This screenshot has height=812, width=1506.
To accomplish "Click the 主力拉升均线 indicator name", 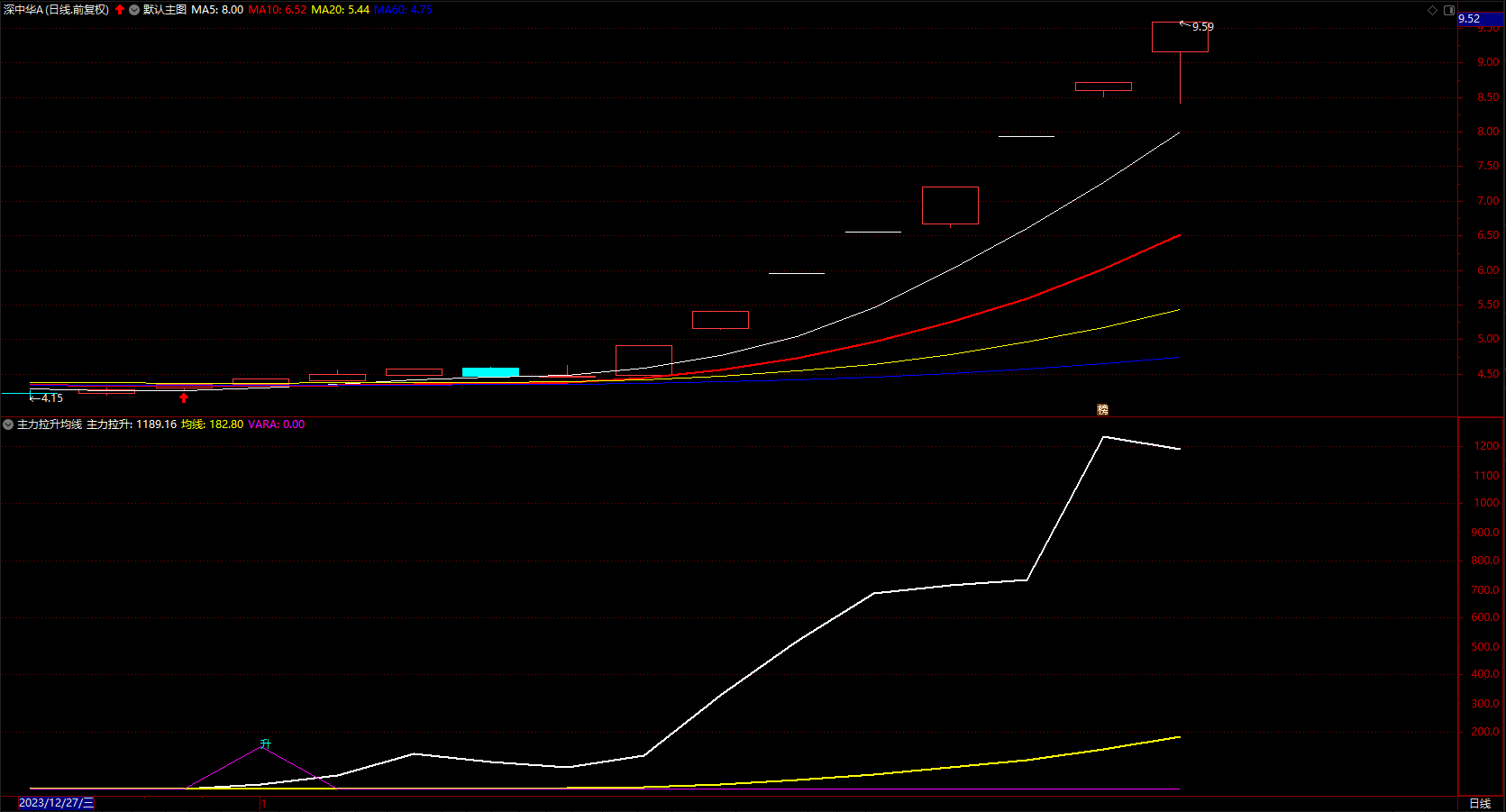I will pyautogui.click(x=50, y=424).
